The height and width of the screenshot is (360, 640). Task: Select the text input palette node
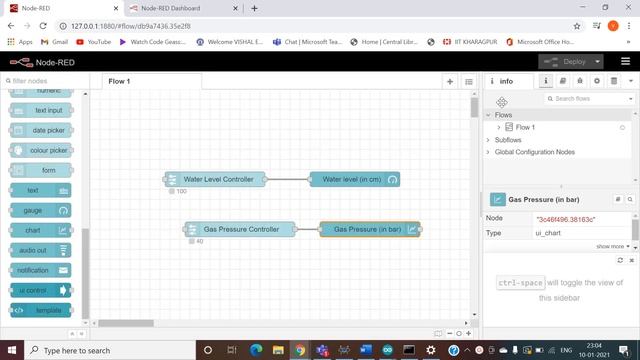(41, 110)
